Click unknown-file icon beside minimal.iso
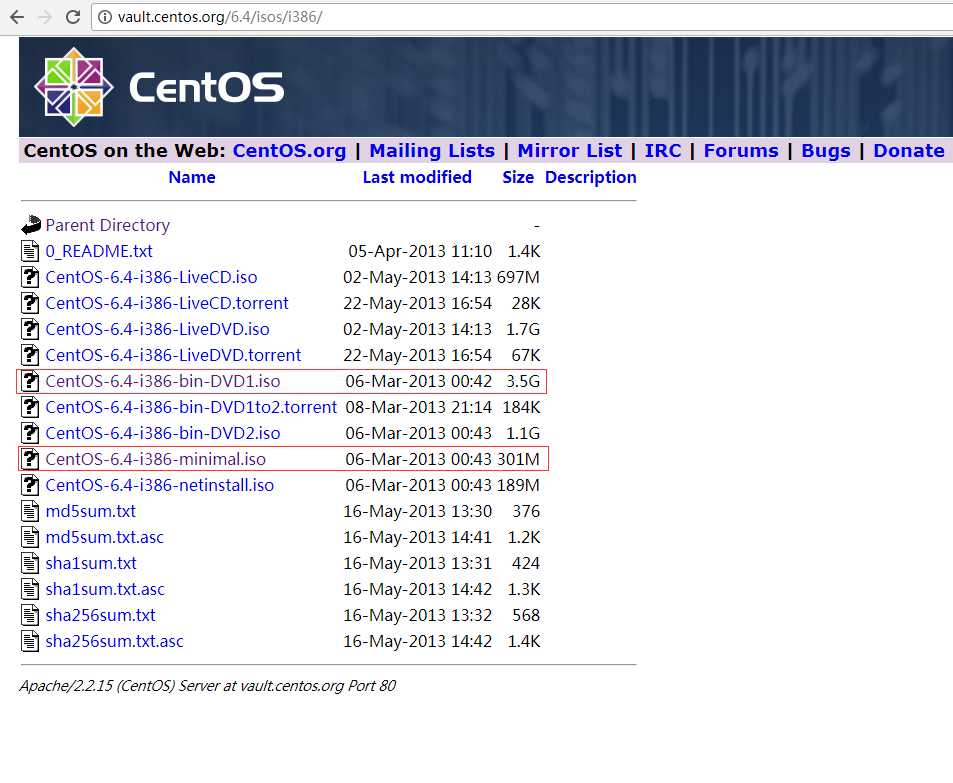The image size is (953, 783). 30,459
